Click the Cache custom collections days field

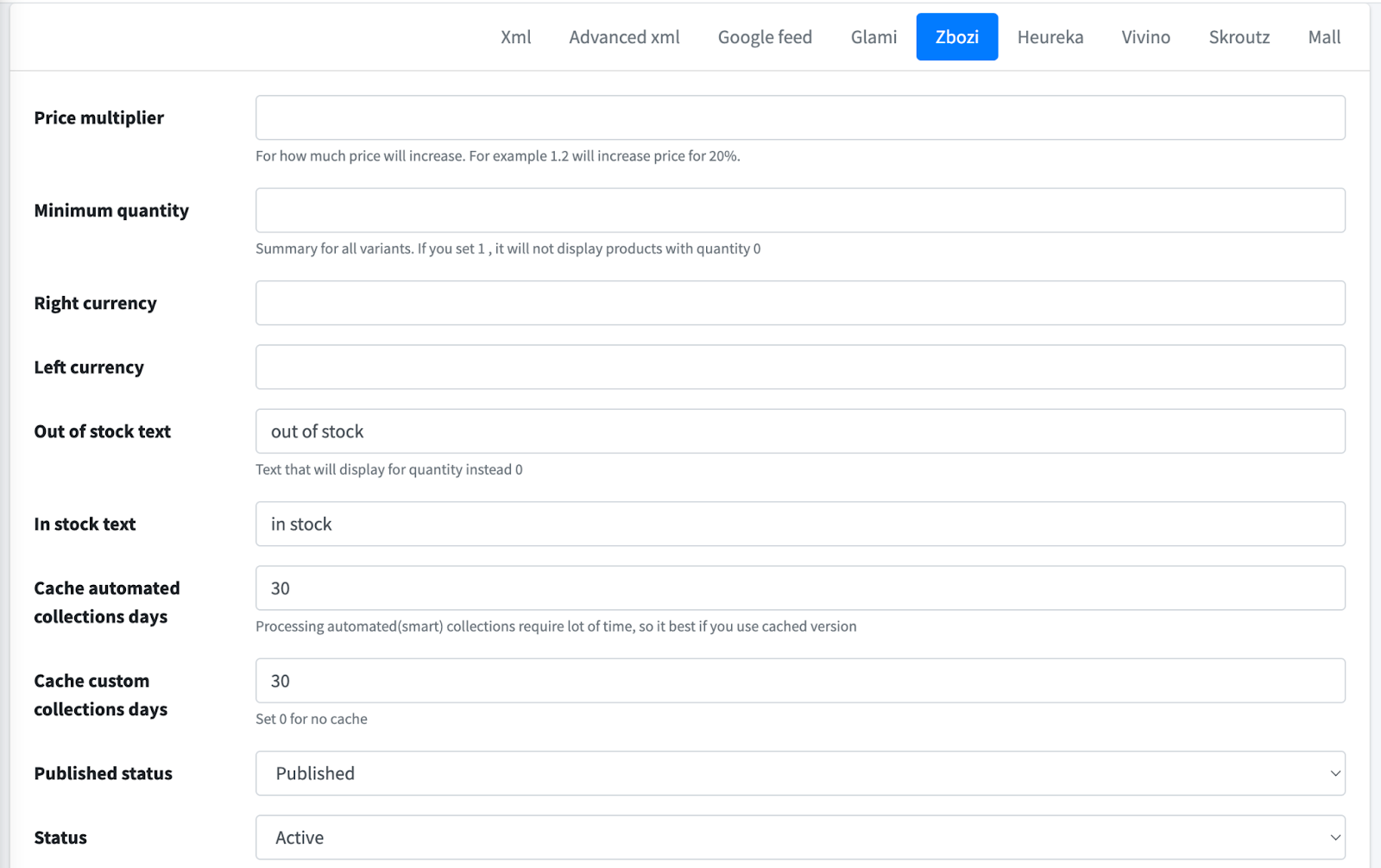[800, 681]
